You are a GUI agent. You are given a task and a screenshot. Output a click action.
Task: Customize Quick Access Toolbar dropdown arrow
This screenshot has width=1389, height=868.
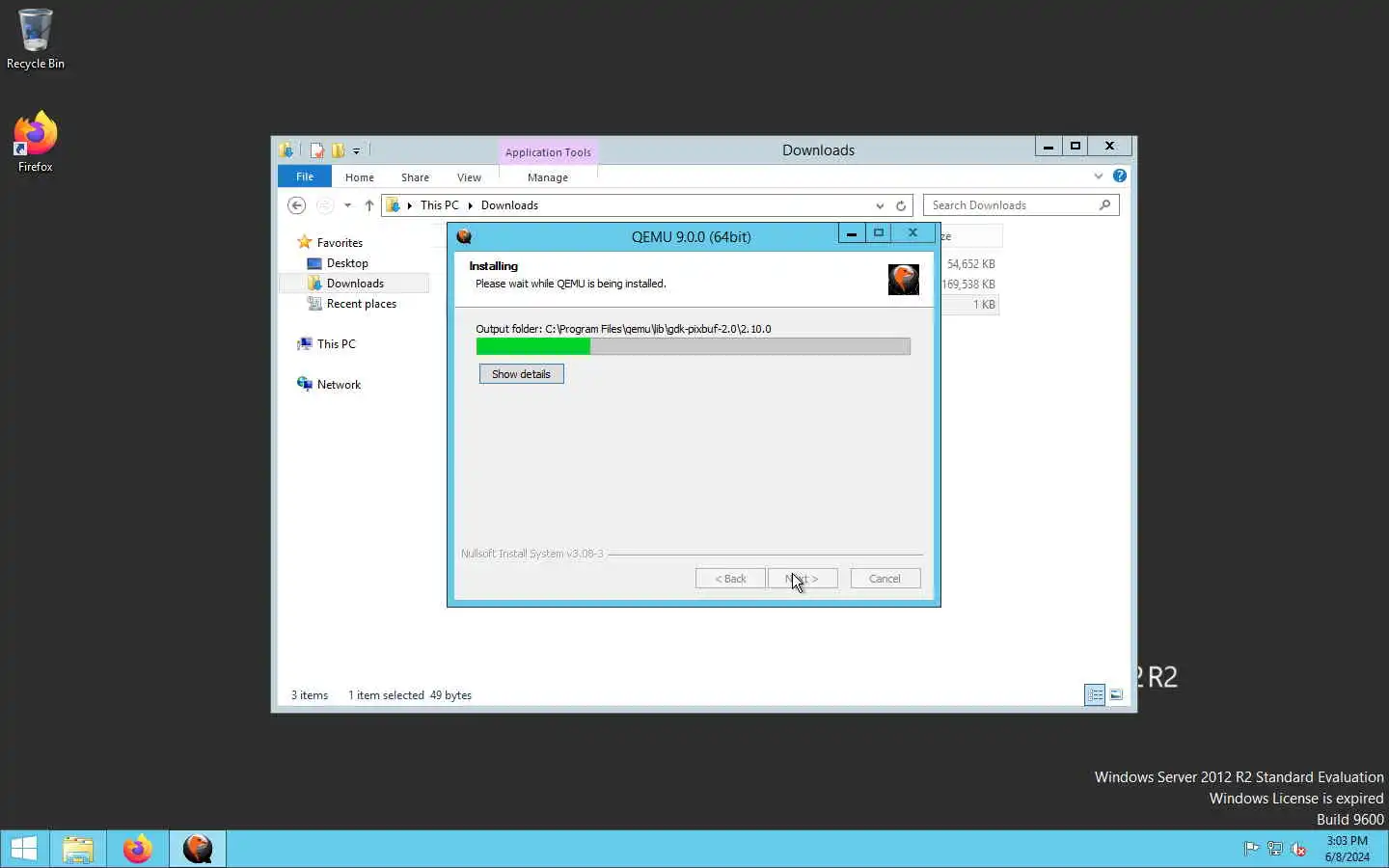coord(356,150)
